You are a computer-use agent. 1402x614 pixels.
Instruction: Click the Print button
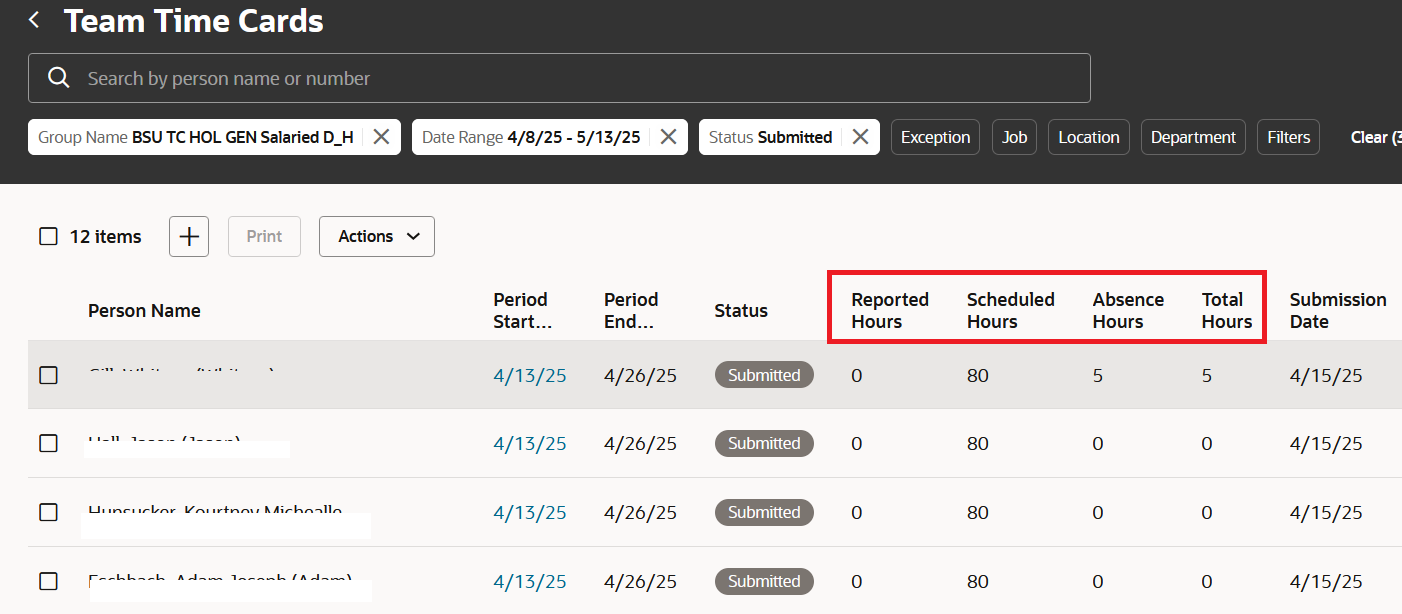265,237
